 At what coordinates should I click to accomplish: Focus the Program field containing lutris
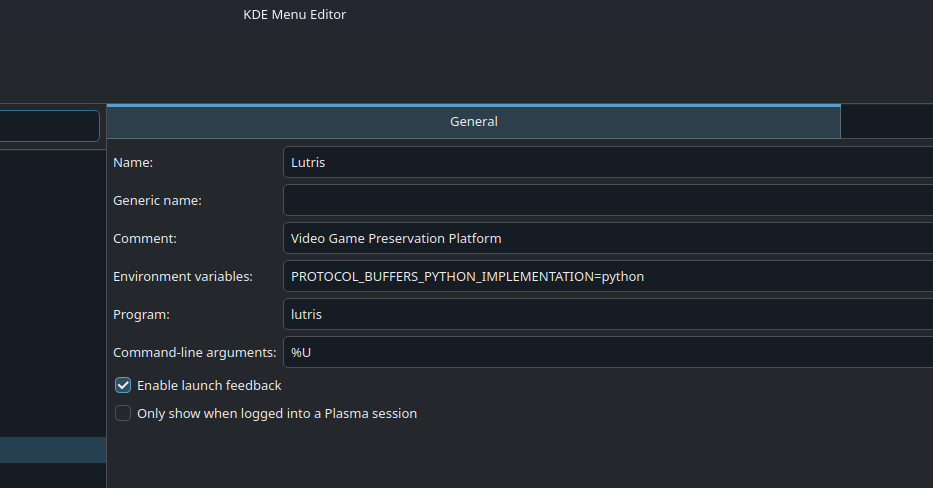[x=607, y=314]
